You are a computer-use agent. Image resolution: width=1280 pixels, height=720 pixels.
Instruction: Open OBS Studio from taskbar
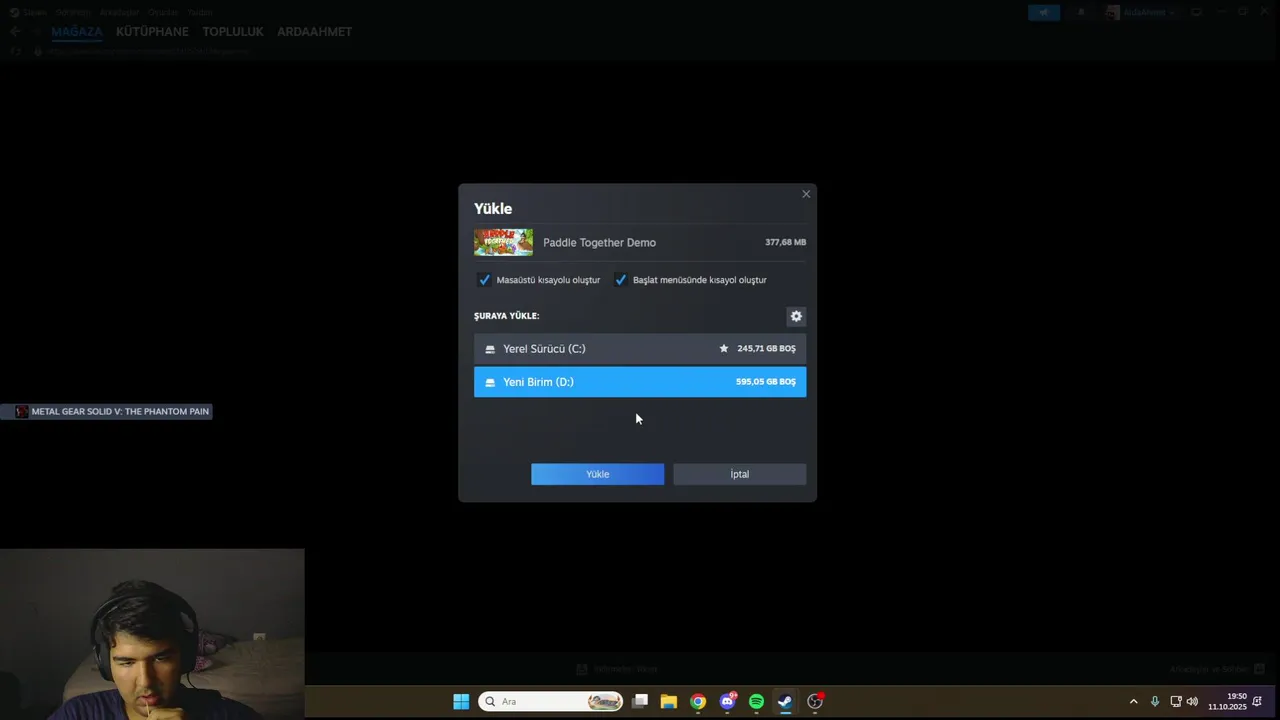coord(815,701)
